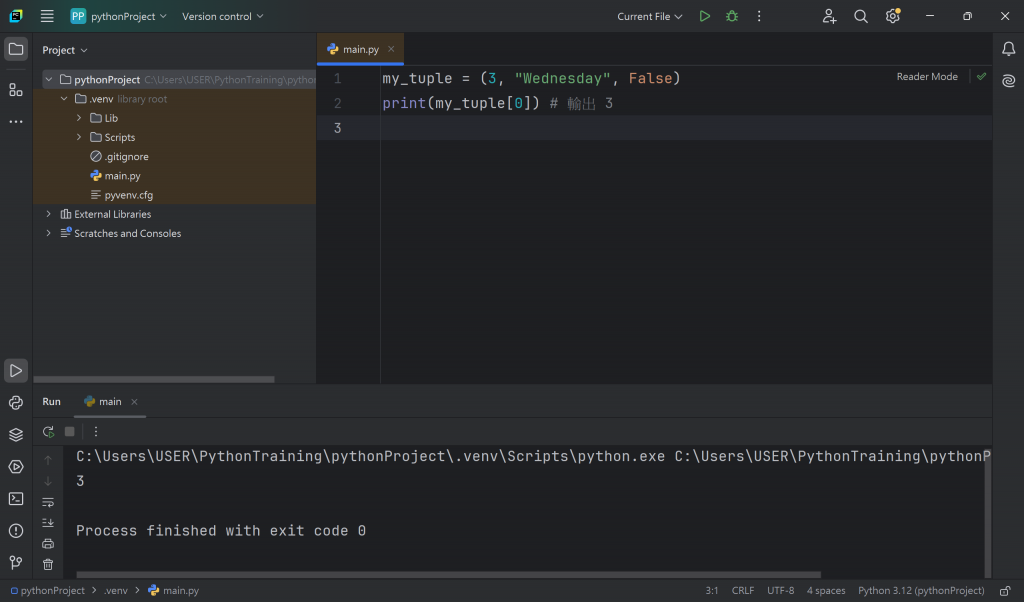The width and height of the screenshot is (1024, 602).
Task: Open Go to Line via 3:1 indicator
Action: tap(712, 591)
